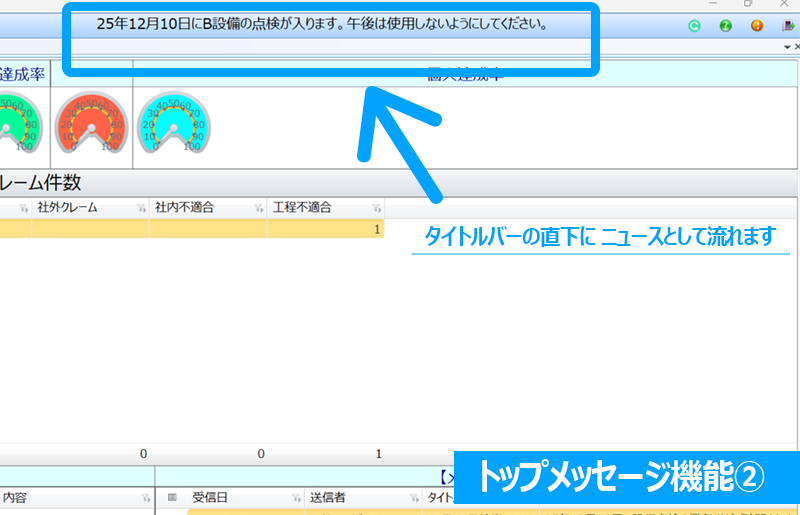Click the orange exclamation alert icon
The height and width of the screenshot is (515, 800).
(757, 27)
